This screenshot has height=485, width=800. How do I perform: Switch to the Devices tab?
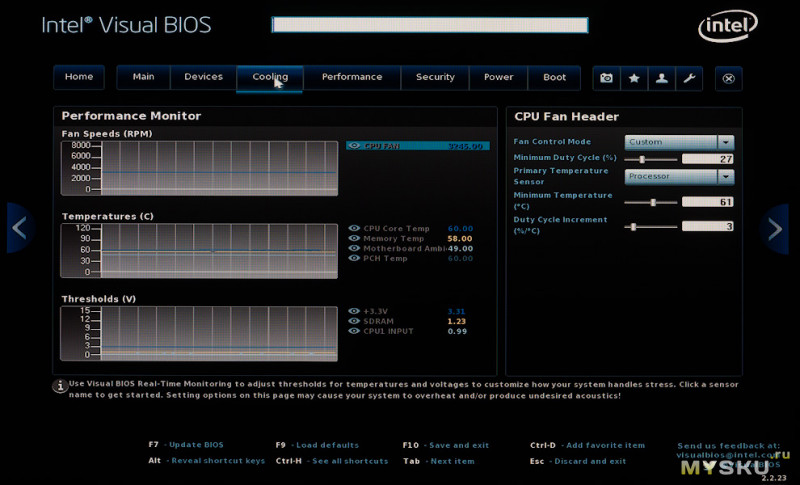pos(204,77)
